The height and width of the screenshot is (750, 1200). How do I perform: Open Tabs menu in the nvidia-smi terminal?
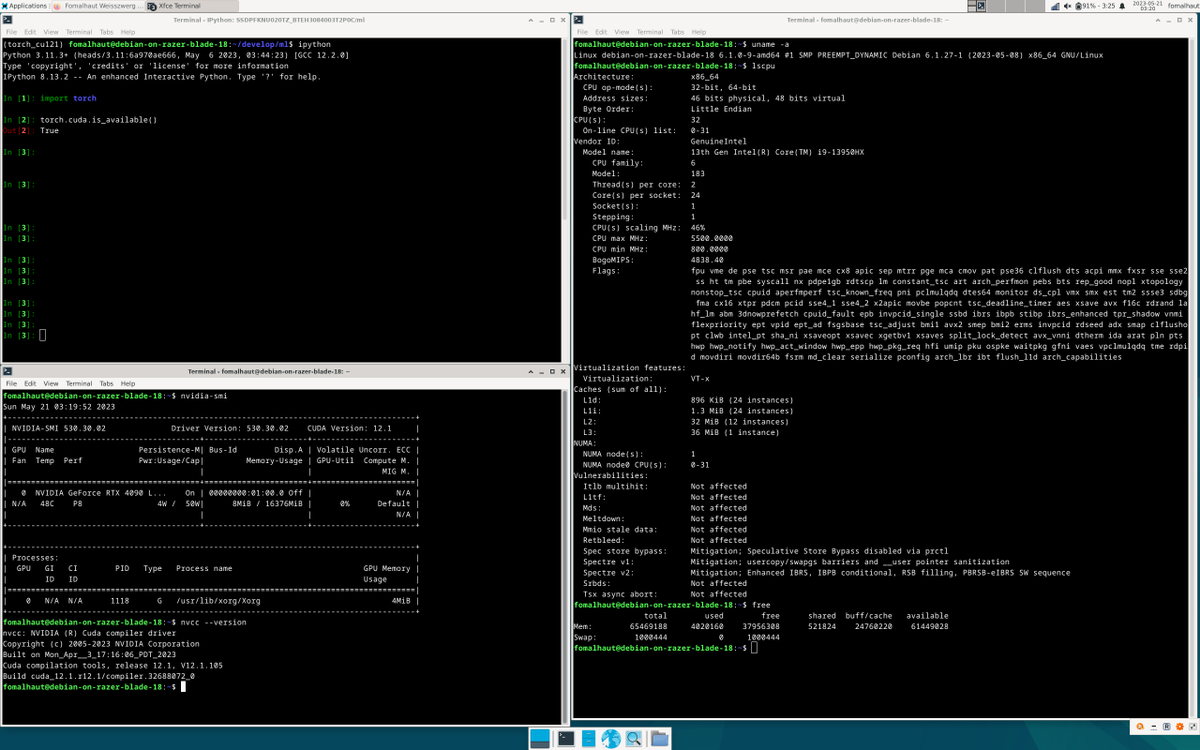point(107,384)
